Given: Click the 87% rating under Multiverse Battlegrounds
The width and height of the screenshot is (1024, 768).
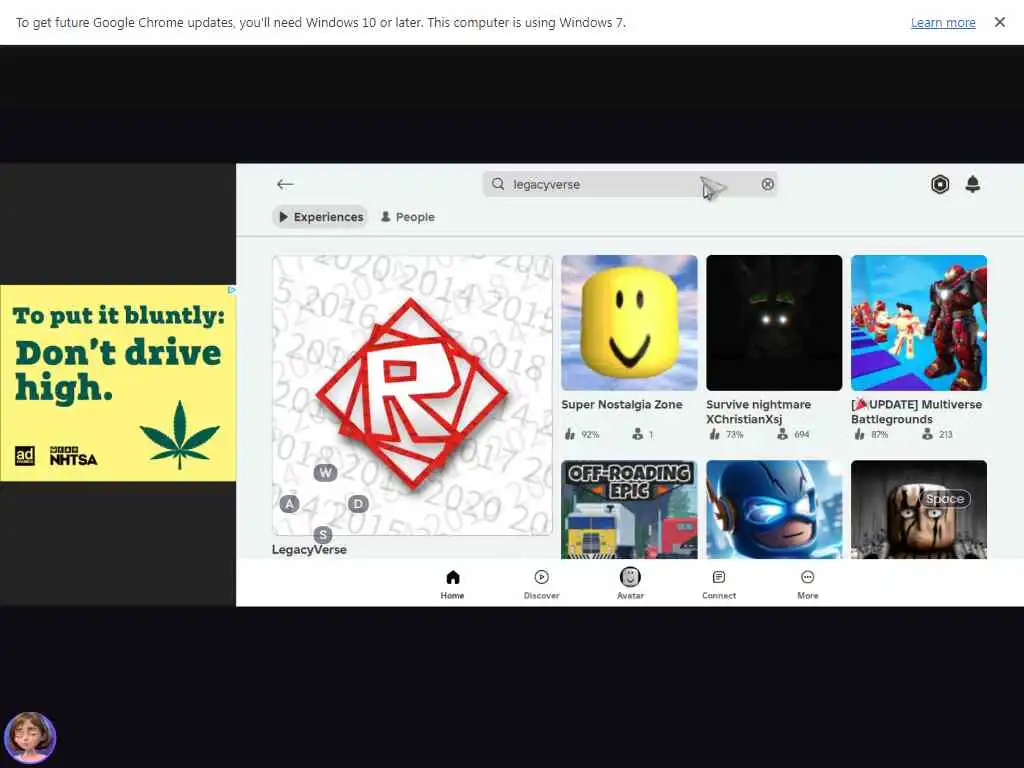Looking at the screenshot, I should [x=872, y=434].
